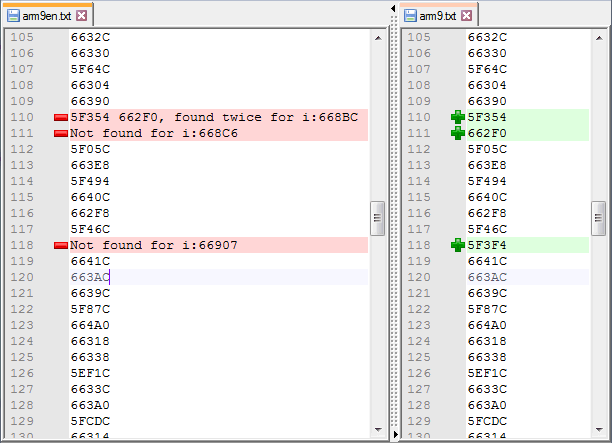Switch to the arm9.txt tab
Viewport: 612px width, 443px height.
pos(438,16)
